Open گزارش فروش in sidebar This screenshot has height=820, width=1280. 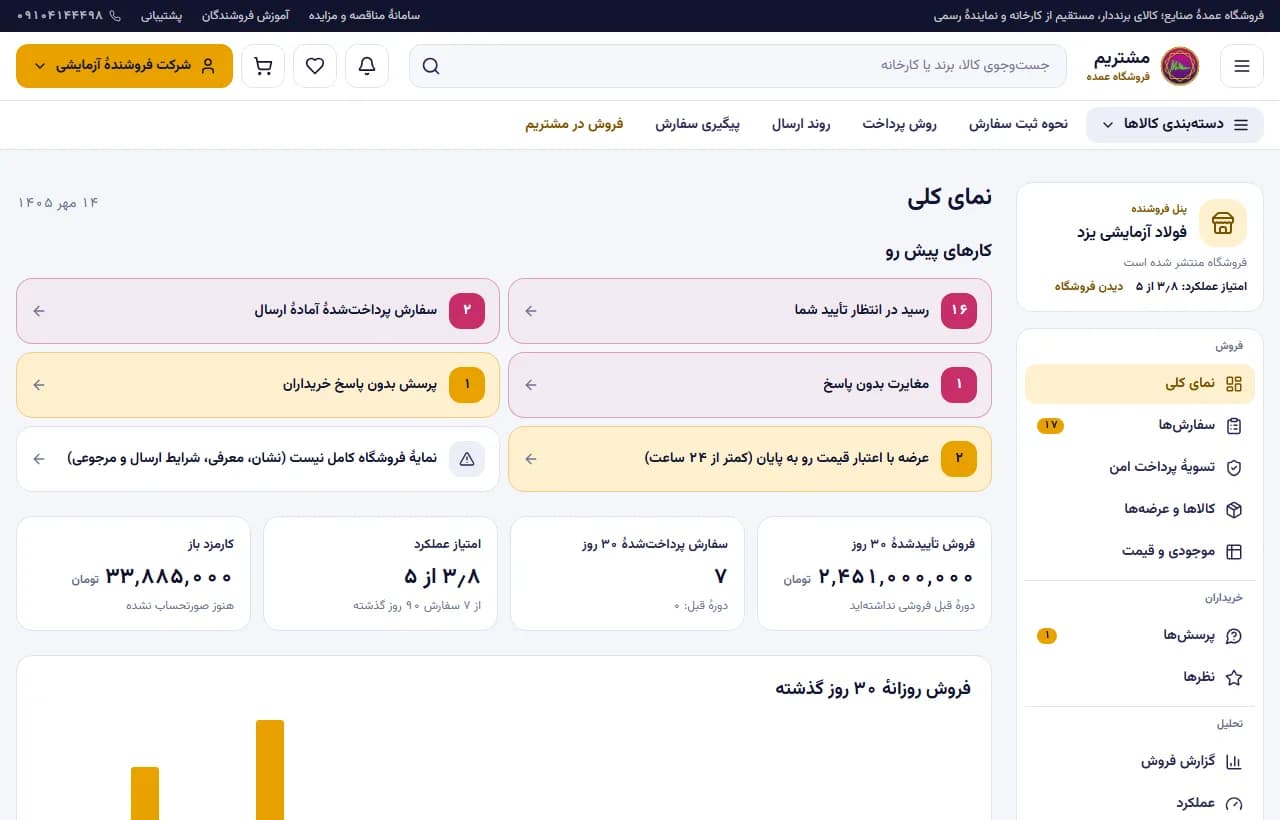[x=1140, y=762]
